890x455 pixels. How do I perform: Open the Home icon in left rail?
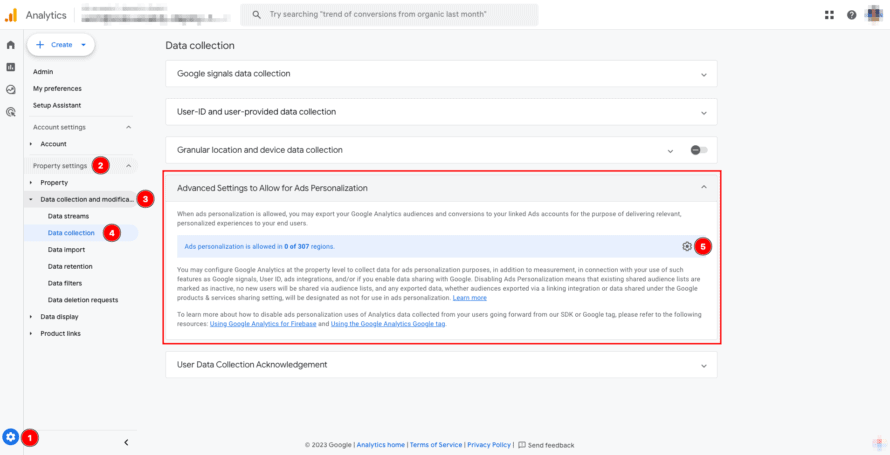[10, 45]
